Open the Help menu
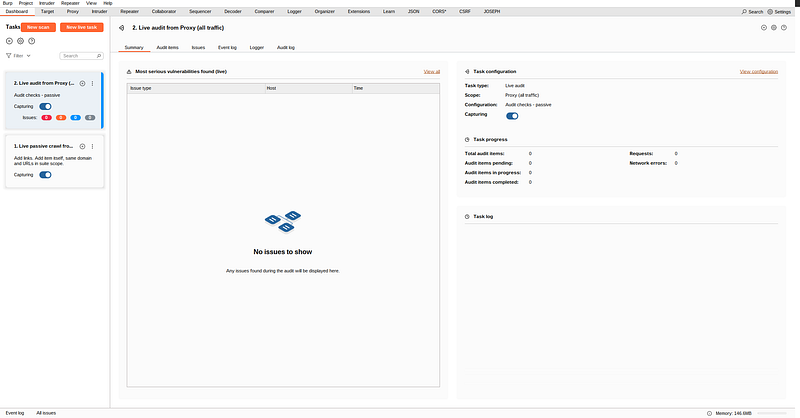The height and width of the screenshot is (418, 800). pos(108,3)
